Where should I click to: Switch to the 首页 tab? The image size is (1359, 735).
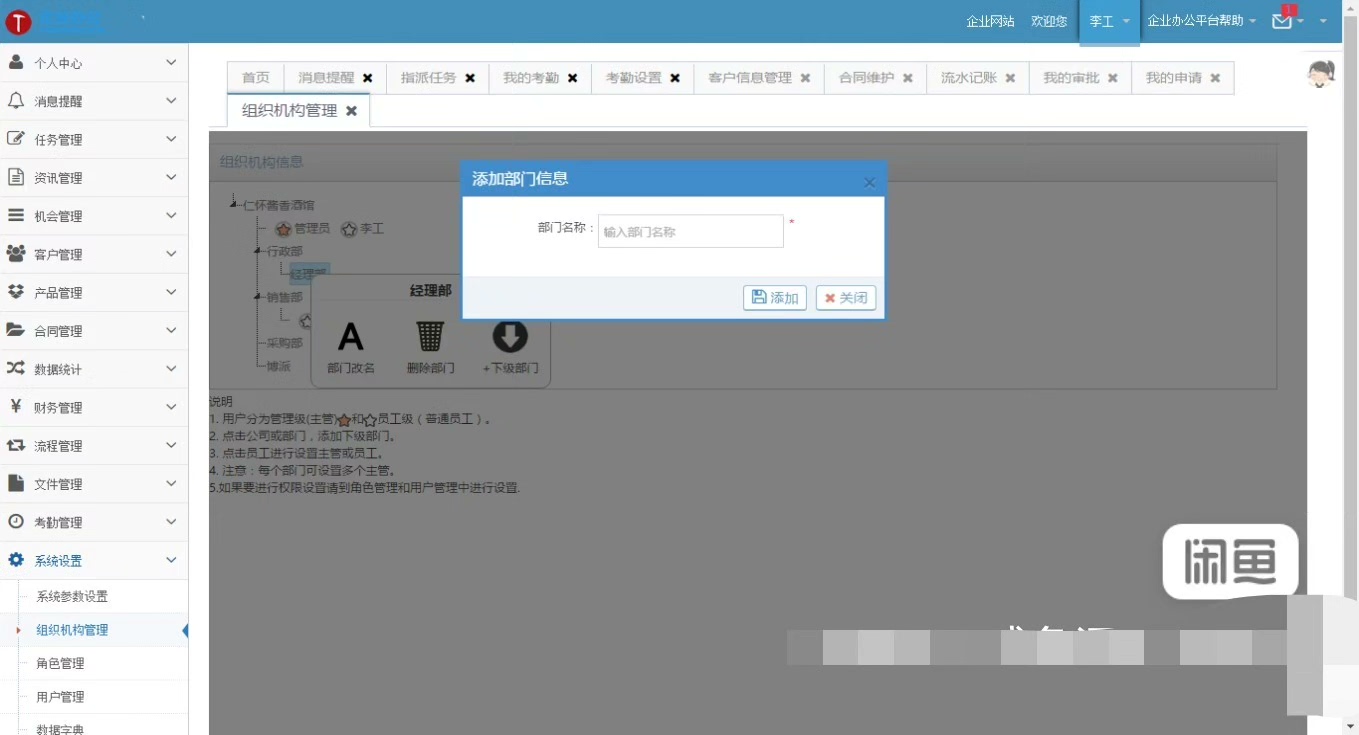point(256,78)
